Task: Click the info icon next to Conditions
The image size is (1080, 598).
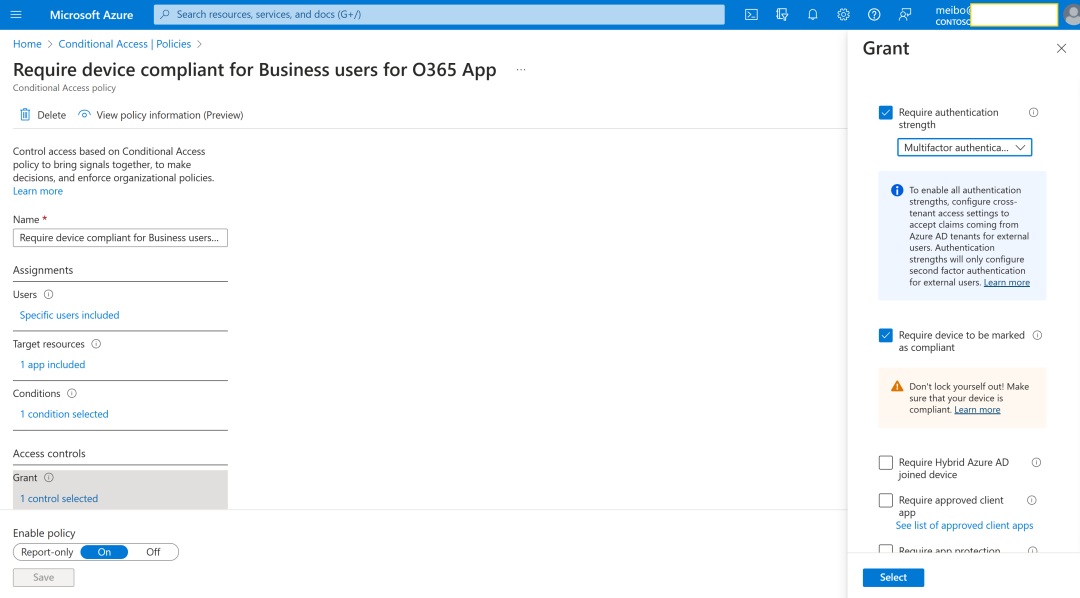Action: (72, 393)
